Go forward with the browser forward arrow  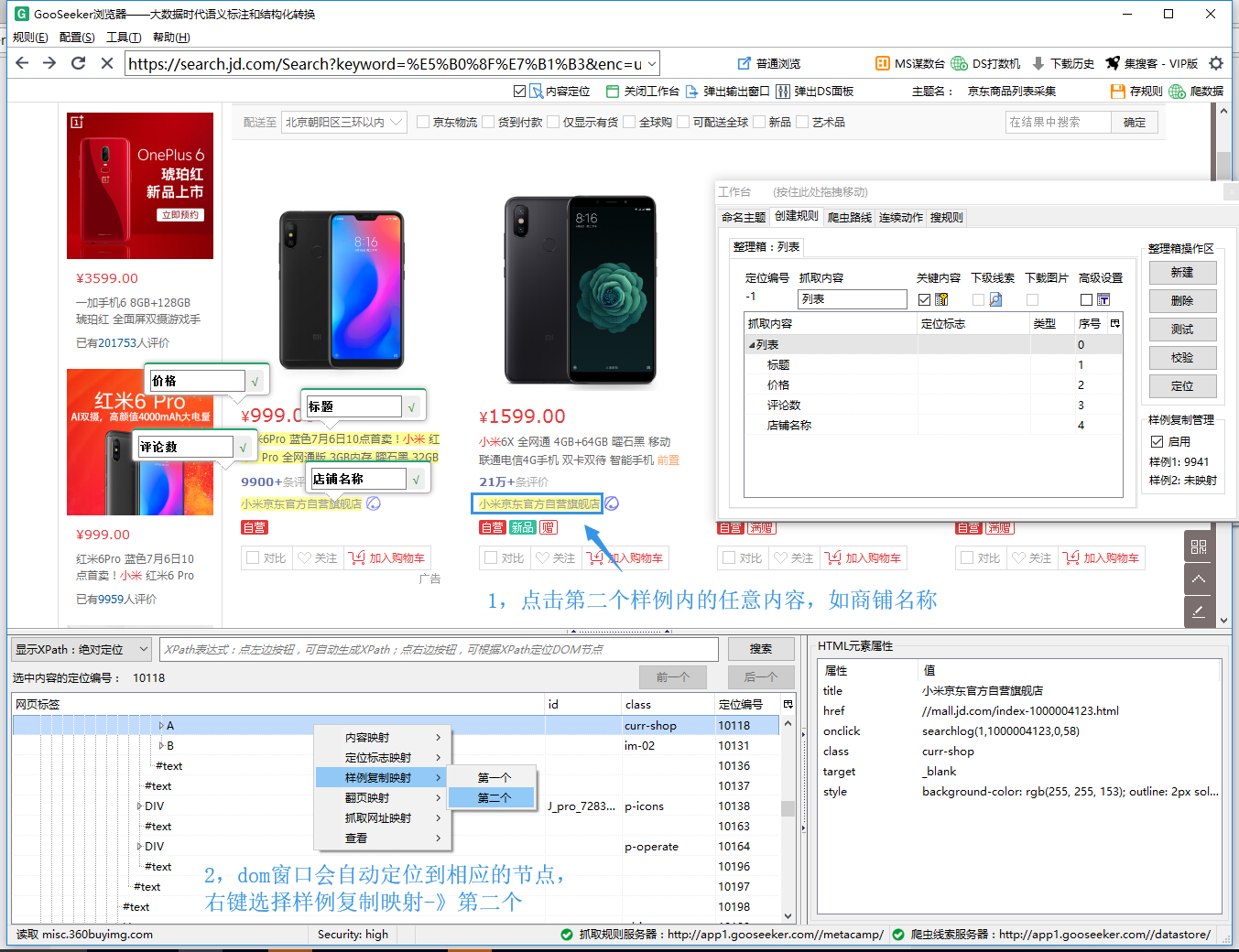coord(49,63)
